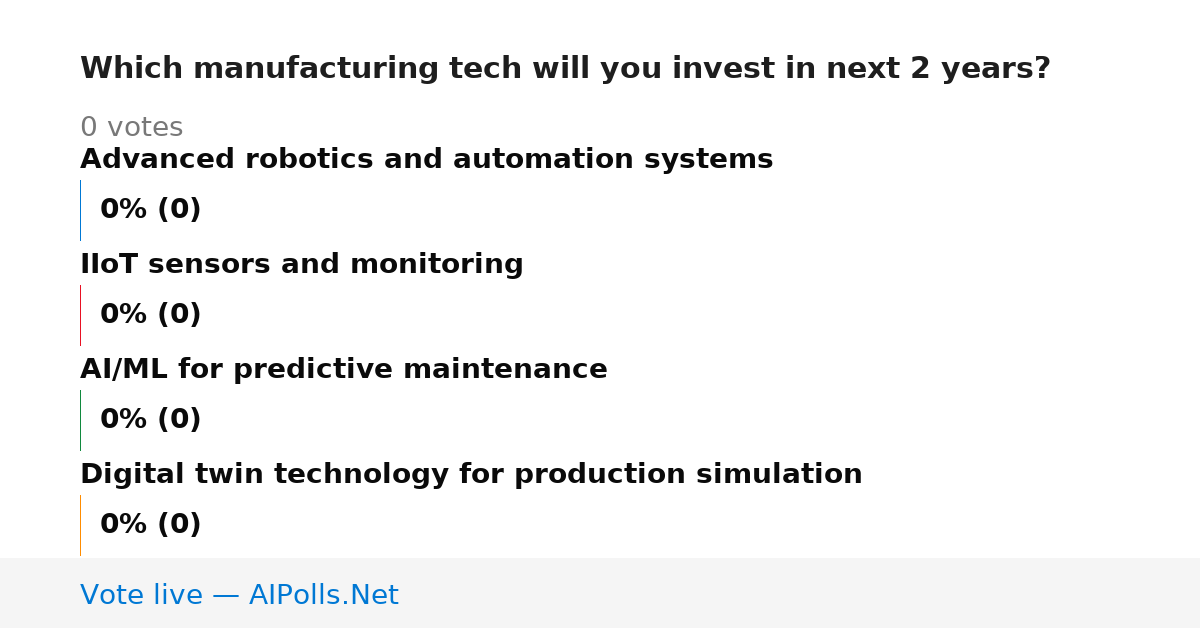The image size is (1200, 628).
Task: Click the 0% (0) result for IIoT sensors
Action: [x=150, y=315]
